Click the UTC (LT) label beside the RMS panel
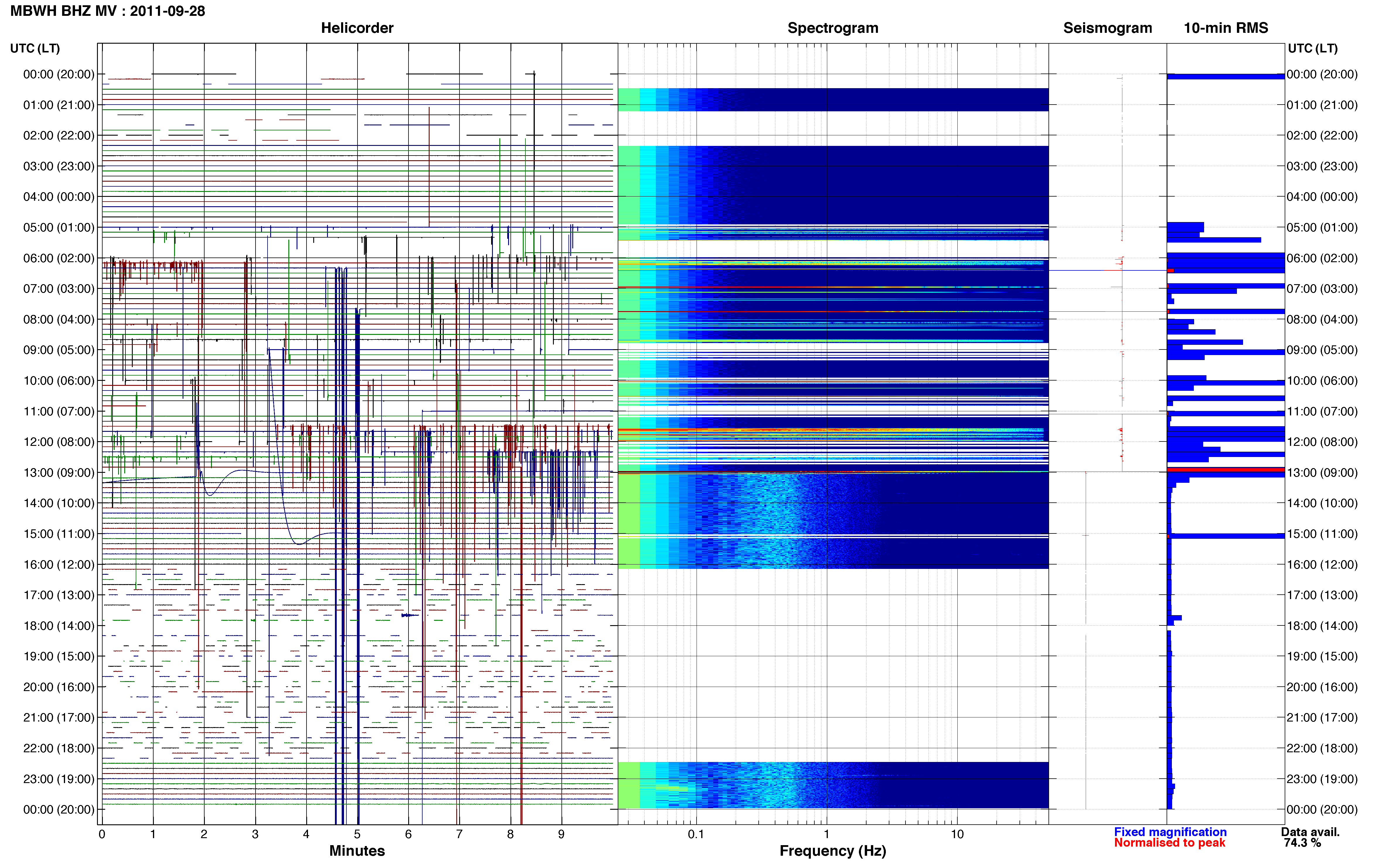The height and width of the screenshot is (868, 1389). (1313, 48)
